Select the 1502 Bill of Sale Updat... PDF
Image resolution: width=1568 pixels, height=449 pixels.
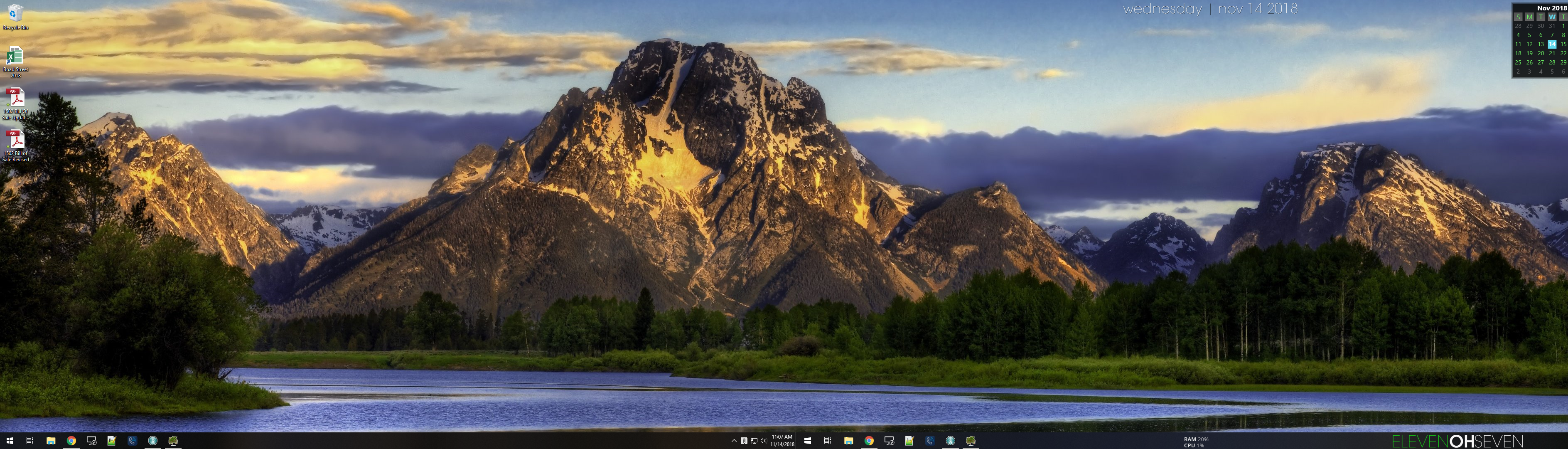(x=15, y=104)
